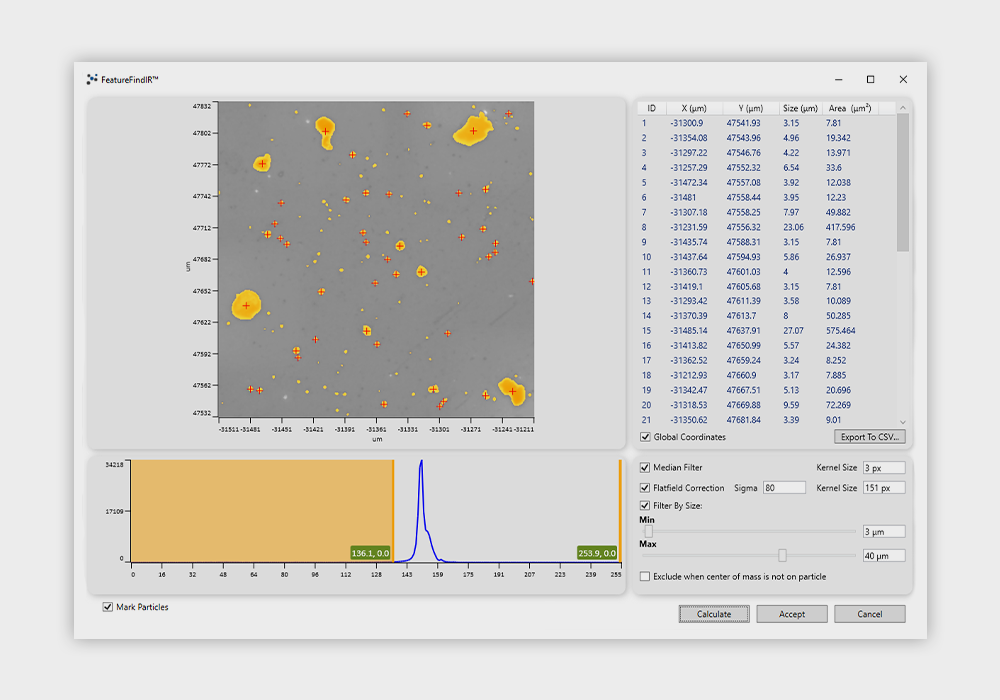The width and height of the screenshot is (1000, 700).
Task: Uncheck Filter By Size option
Action: 645,506
